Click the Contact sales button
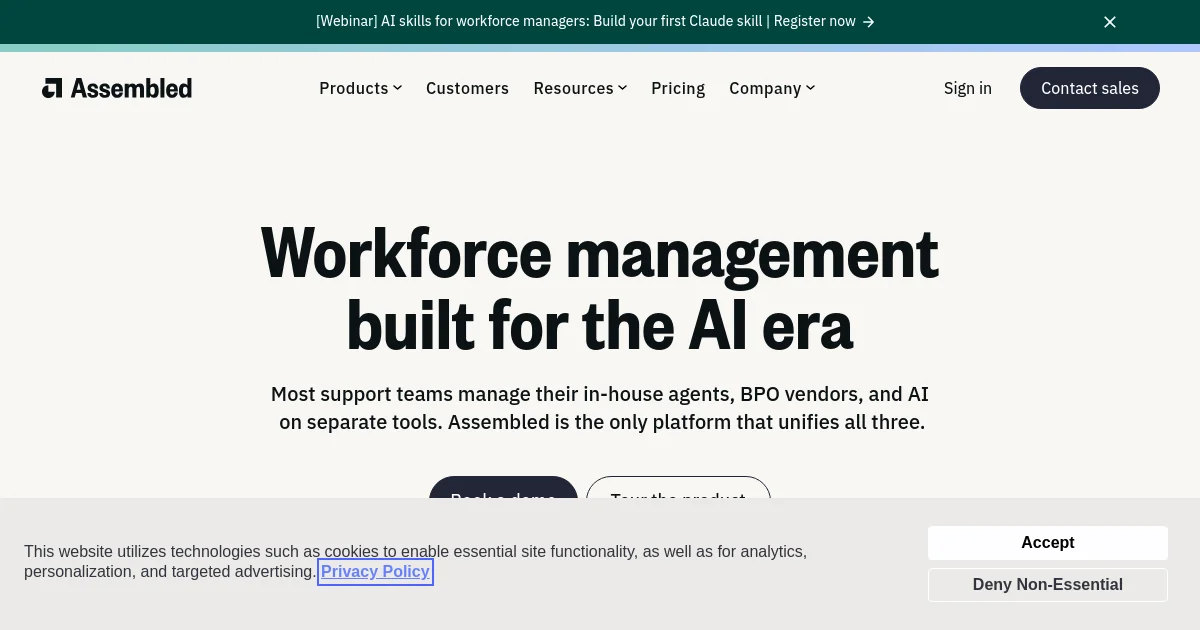This screenshot has width=1200, height=630. tap(1090, 88)
